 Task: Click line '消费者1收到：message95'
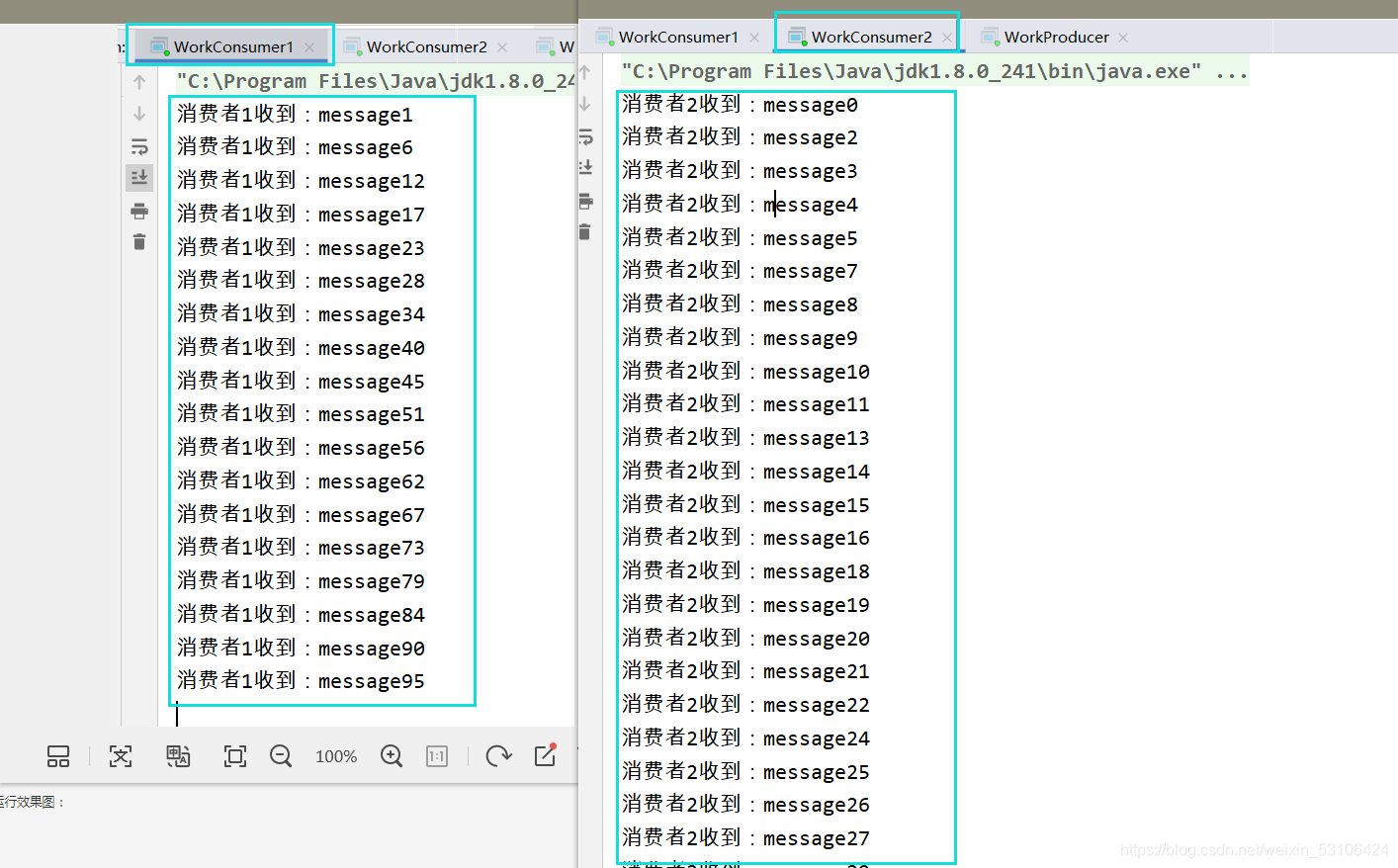301,681
